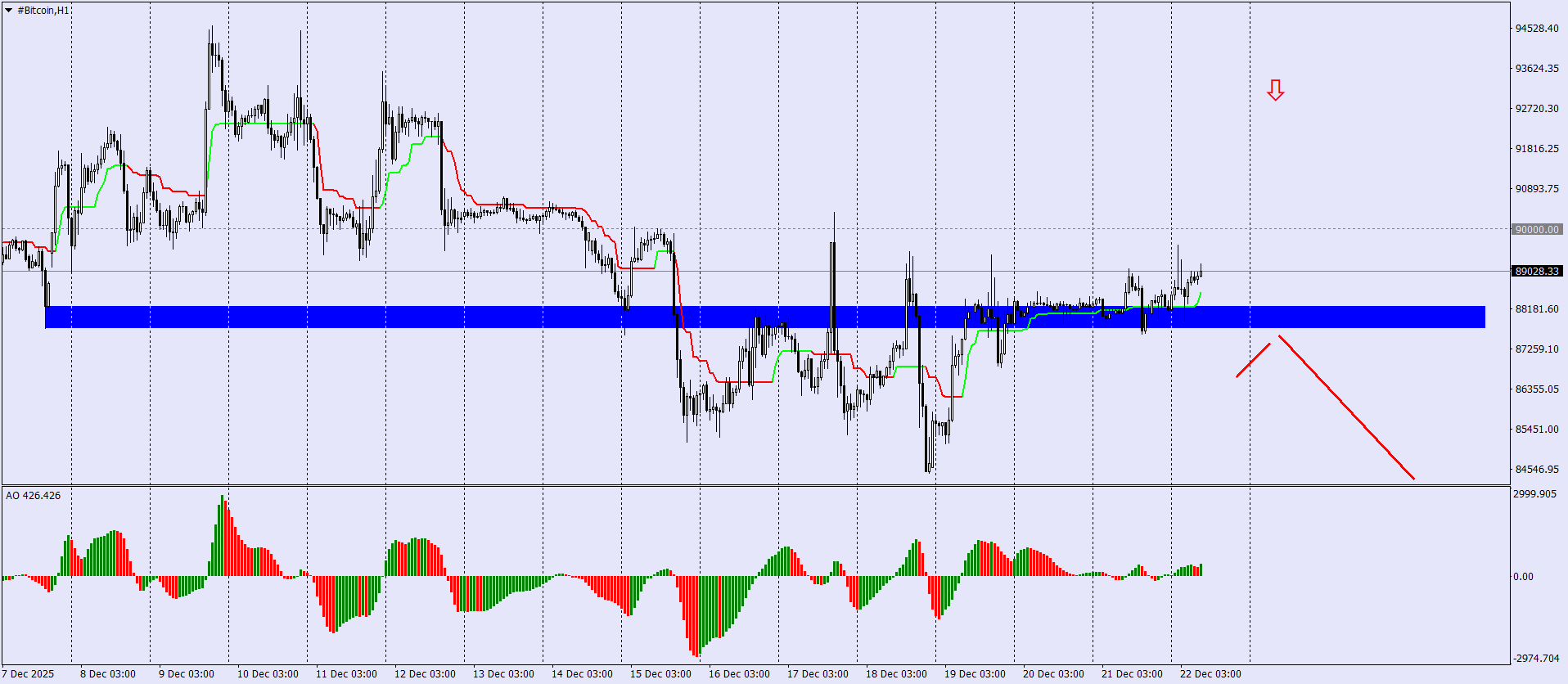
Task: Click the current price label 89028.33
Action: pos(1537,271)
